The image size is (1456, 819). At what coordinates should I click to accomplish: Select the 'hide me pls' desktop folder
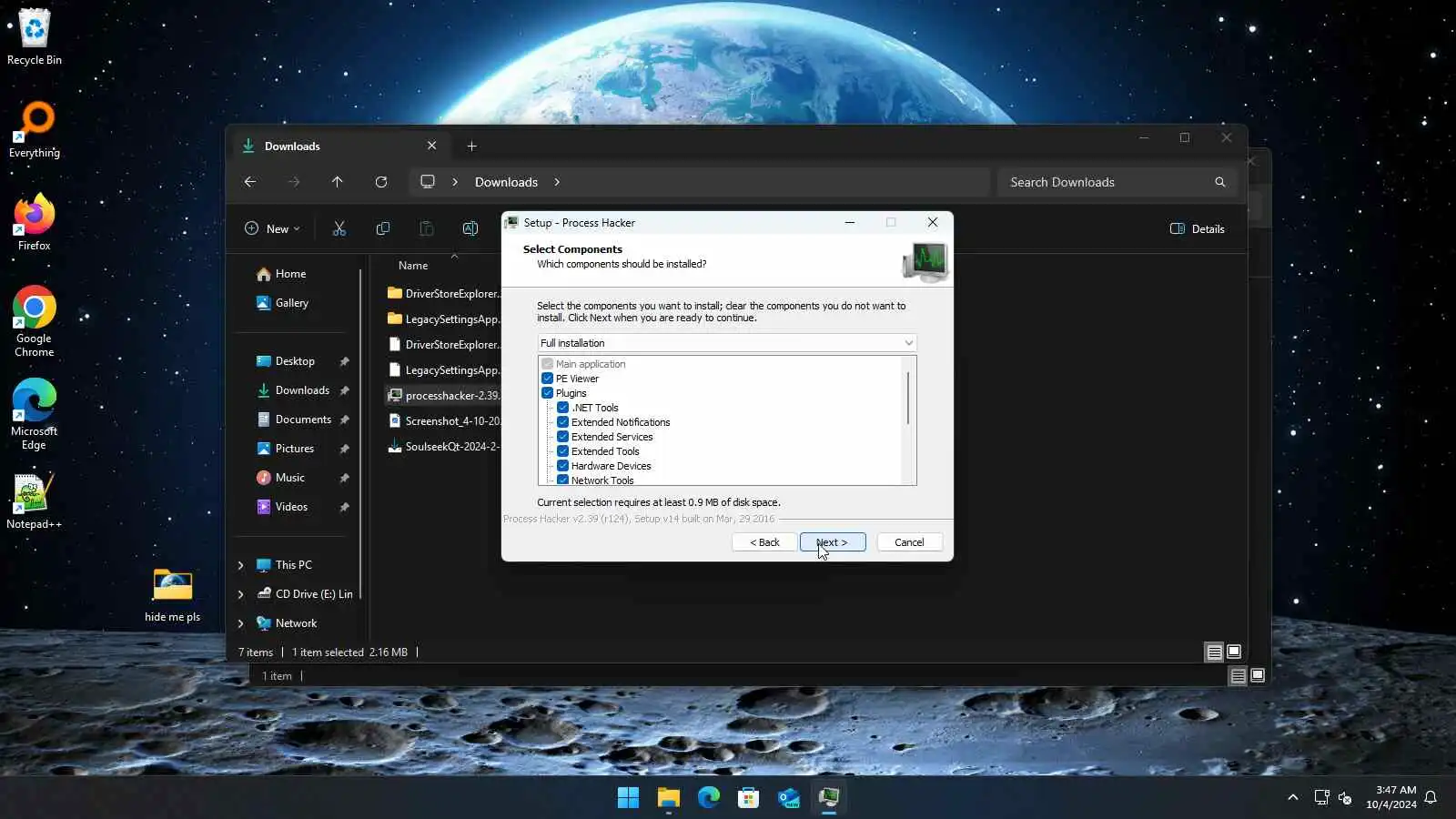[173, 594]
